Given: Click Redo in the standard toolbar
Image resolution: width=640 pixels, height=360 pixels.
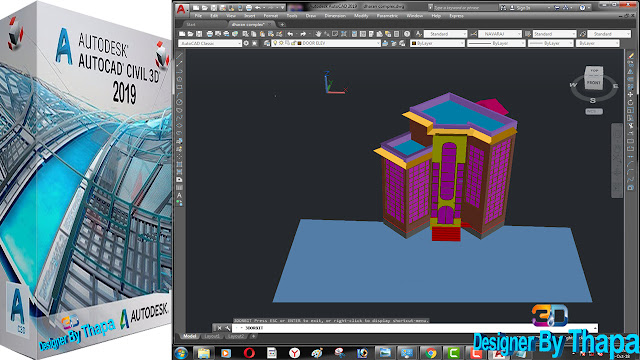Looking at the screenshot, I should (303, 34).
